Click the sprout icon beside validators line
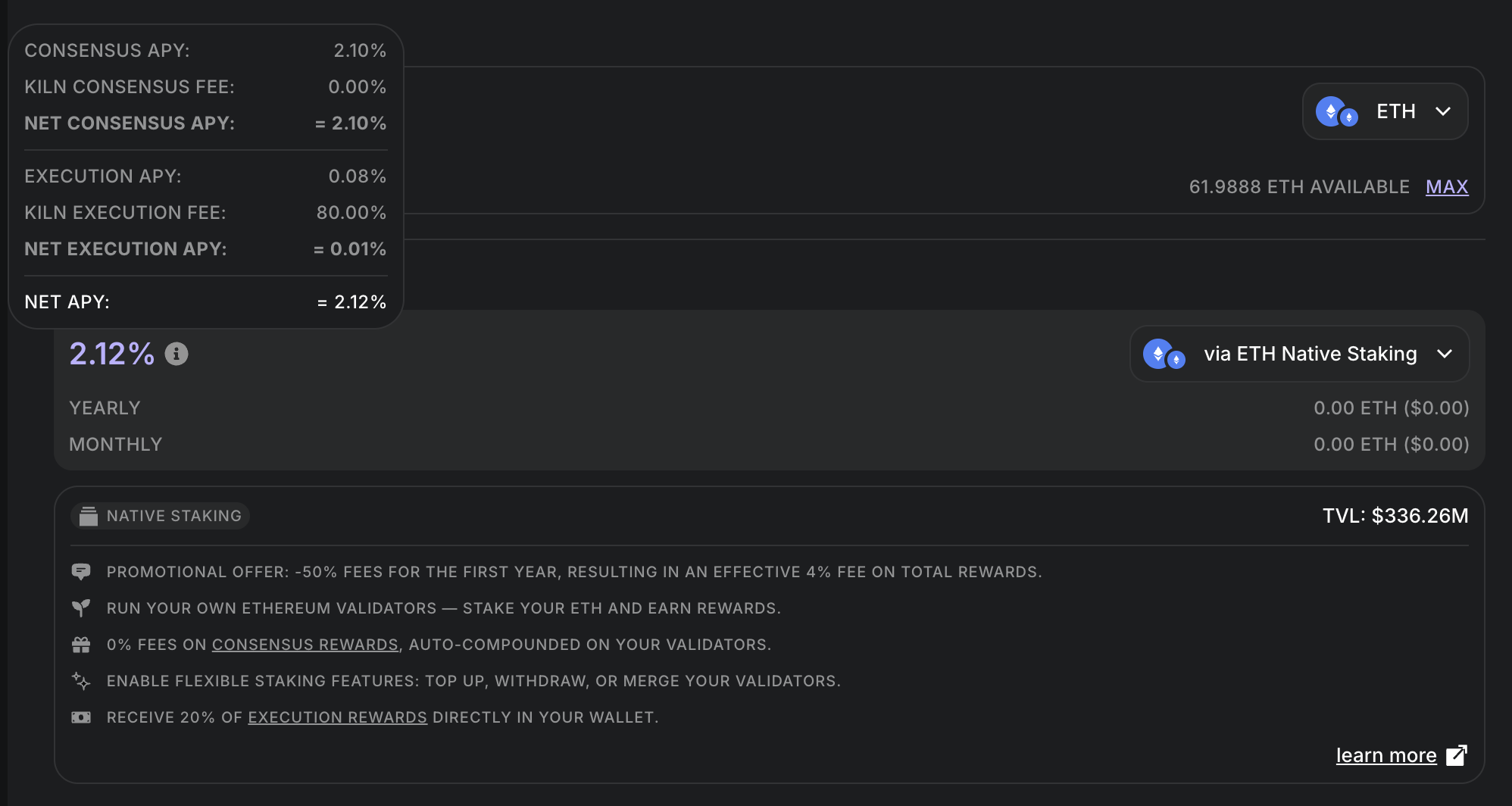1512x806 pixels. click(x=81, y=608)
